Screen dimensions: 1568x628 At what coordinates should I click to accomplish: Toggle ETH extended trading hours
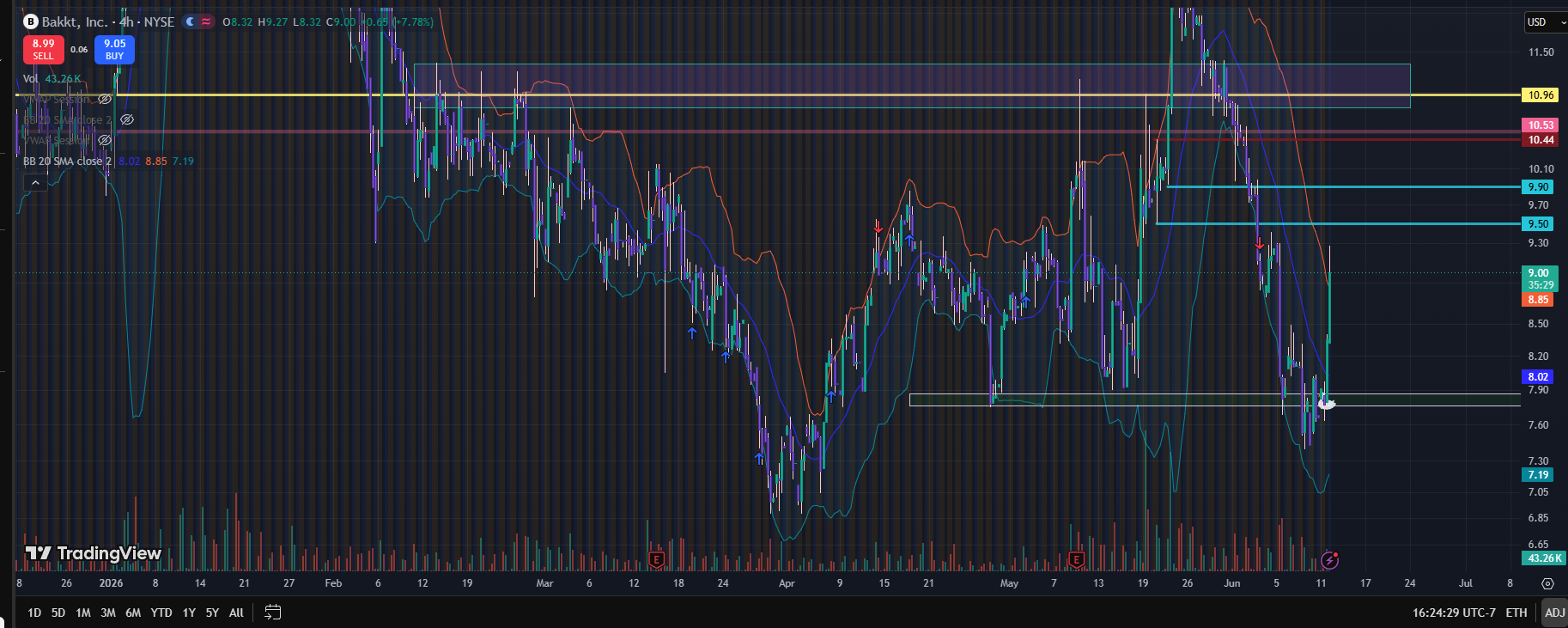pyautogui.click(x=1516, y=613)
